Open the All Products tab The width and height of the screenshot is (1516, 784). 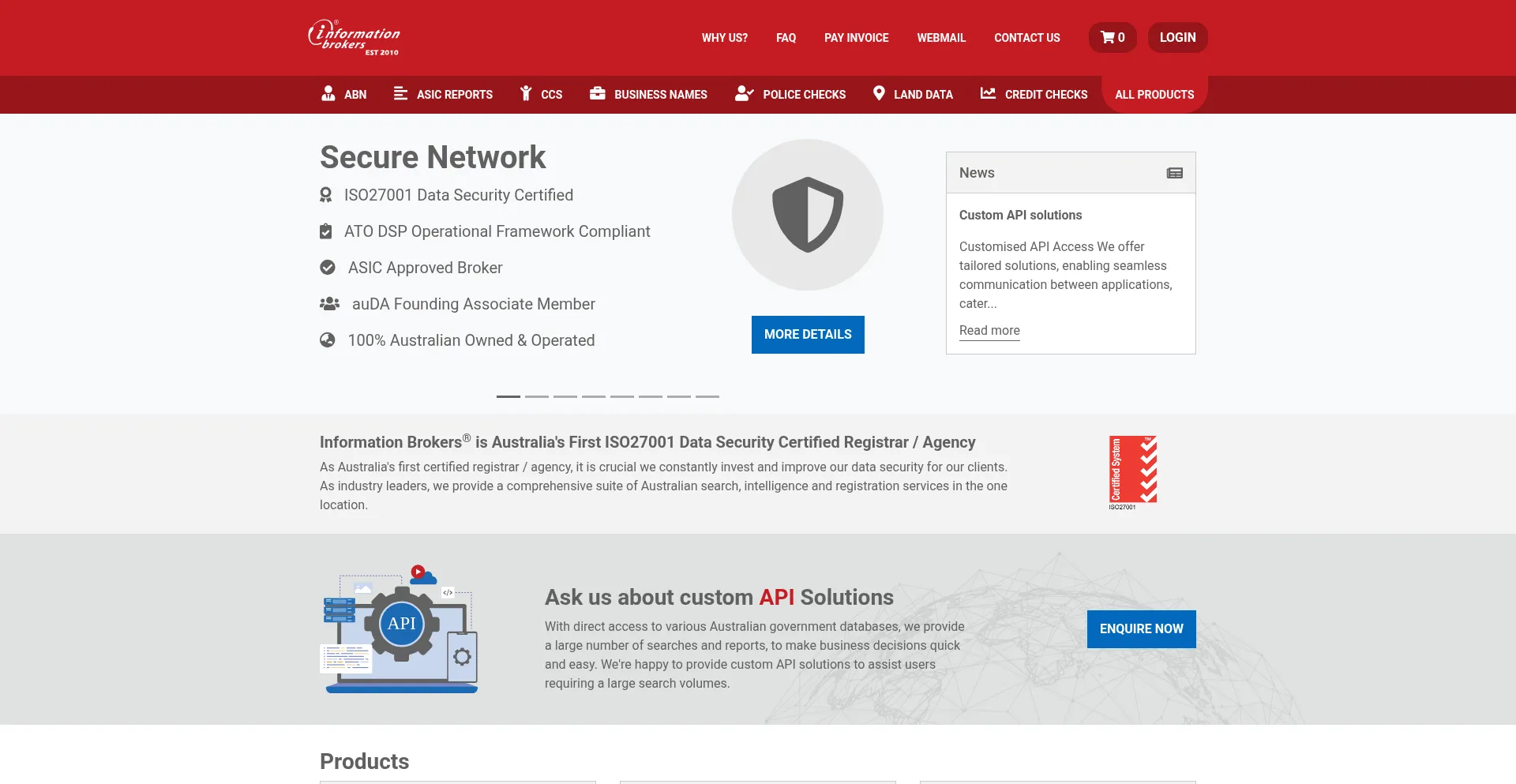click(1154, 94)
